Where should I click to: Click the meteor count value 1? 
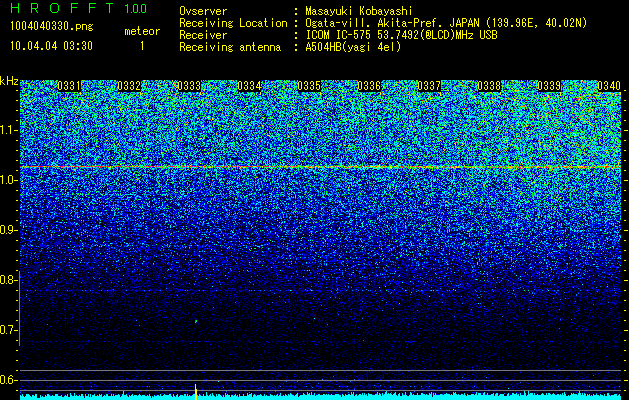click(142, 46)
